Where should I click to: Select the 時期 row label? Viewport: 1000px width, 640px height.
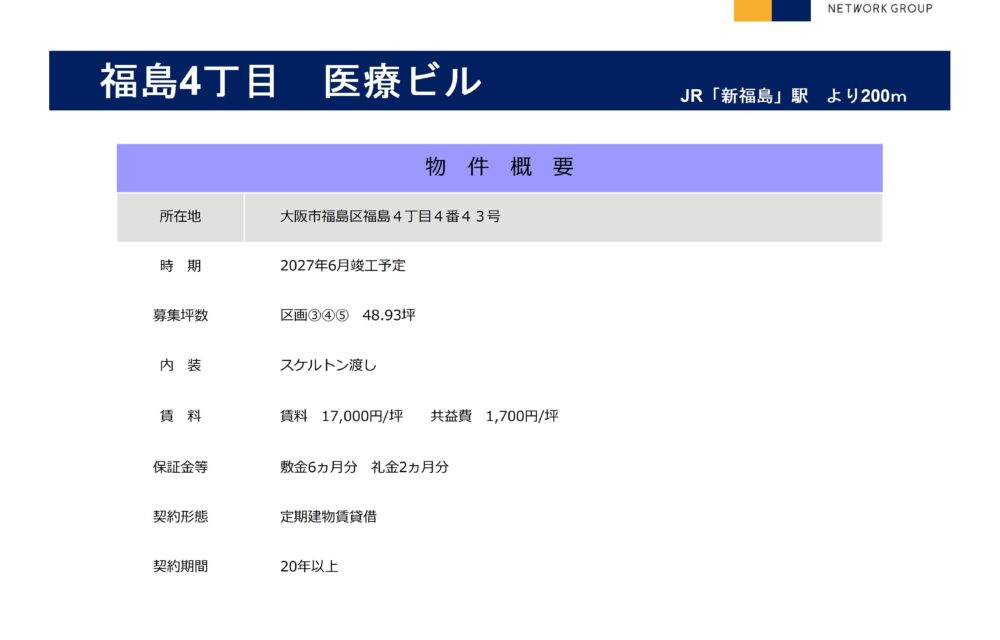180,266
